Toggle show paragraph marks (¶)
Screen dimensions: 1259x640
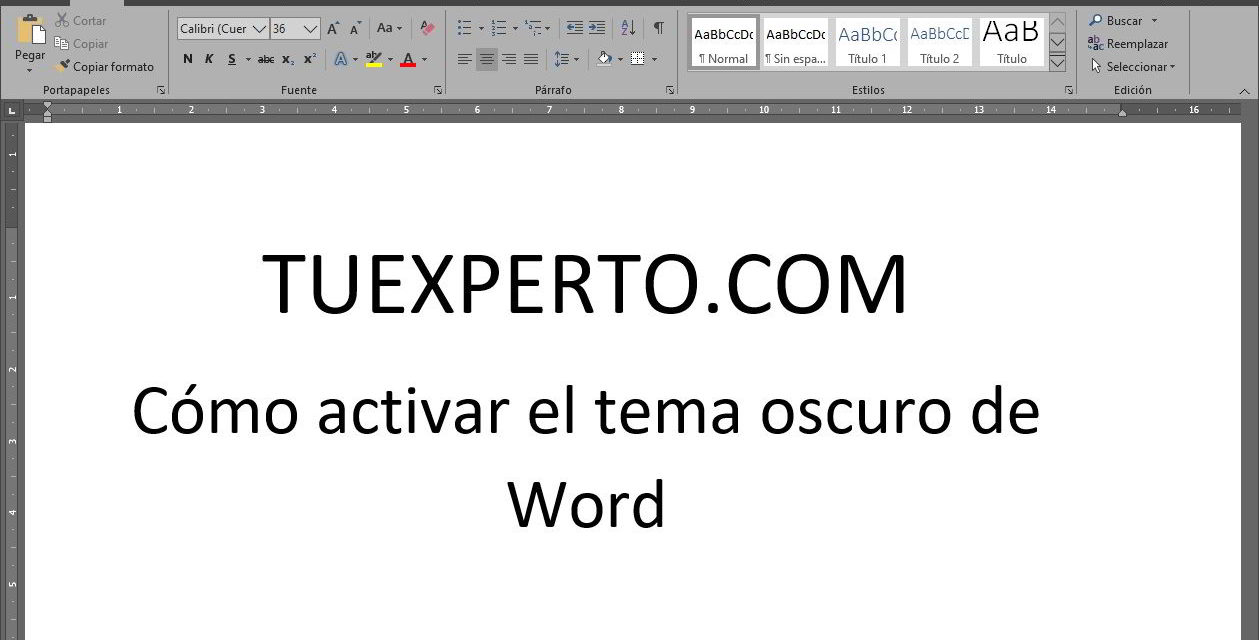click(658, 28)
